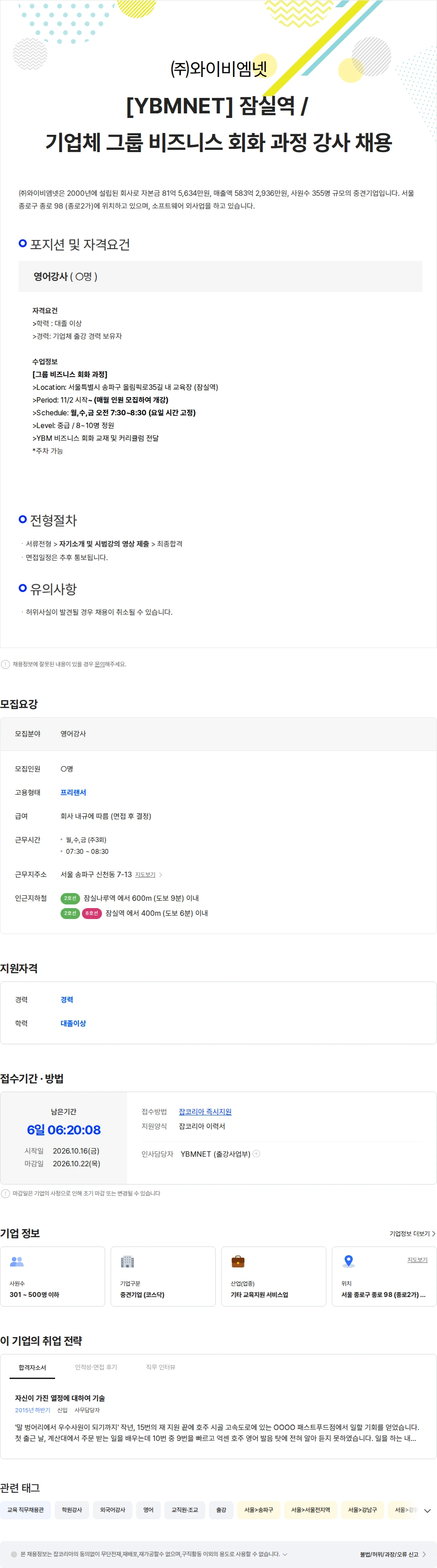Open 지도보기 next to 서울 송파구 신천동 7-13

(145, 875)
